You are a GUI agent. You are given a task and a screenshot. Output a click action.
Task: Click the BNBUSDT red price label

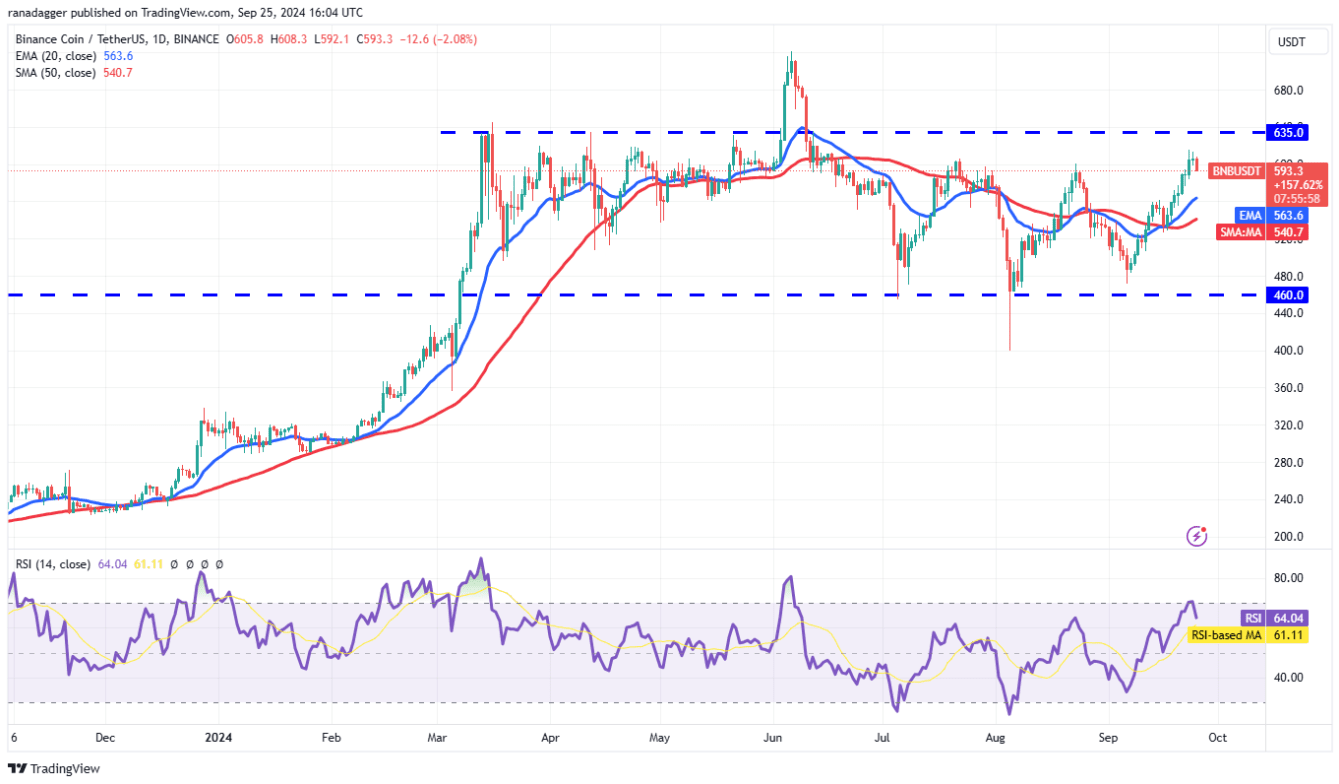(x=1238, y=171)
